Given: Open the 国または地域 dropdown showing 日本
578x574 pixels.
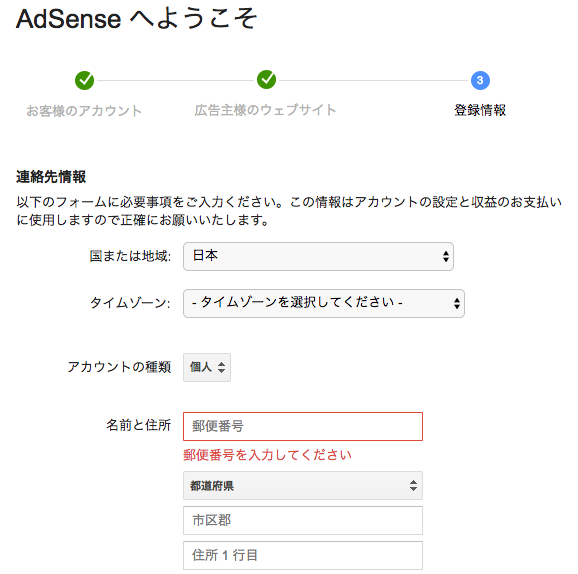Looking at the screenshot, I should tap(318, 257).
